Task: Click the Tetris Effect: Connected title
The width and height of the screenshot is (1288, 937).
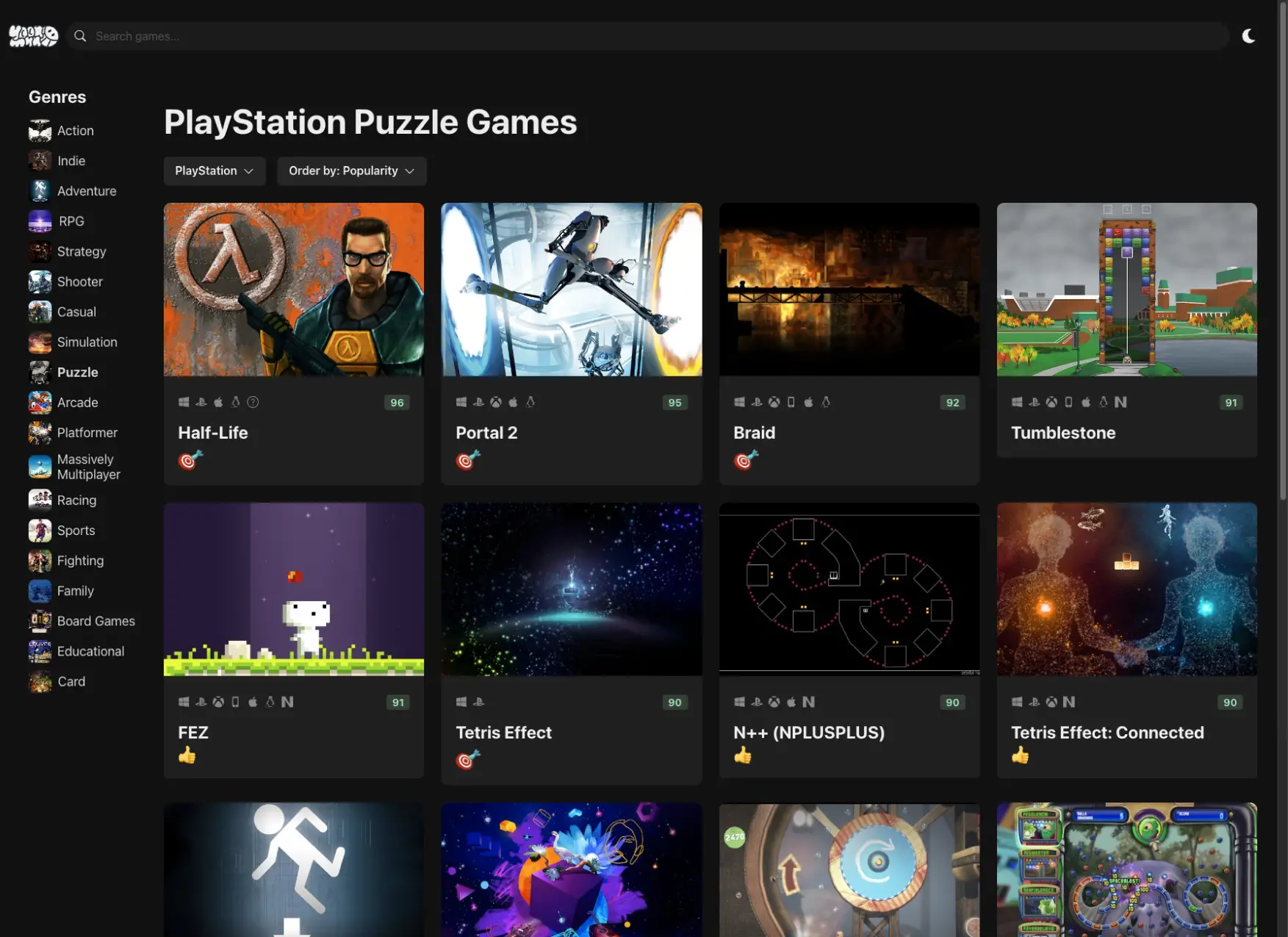Action: 1108,732
